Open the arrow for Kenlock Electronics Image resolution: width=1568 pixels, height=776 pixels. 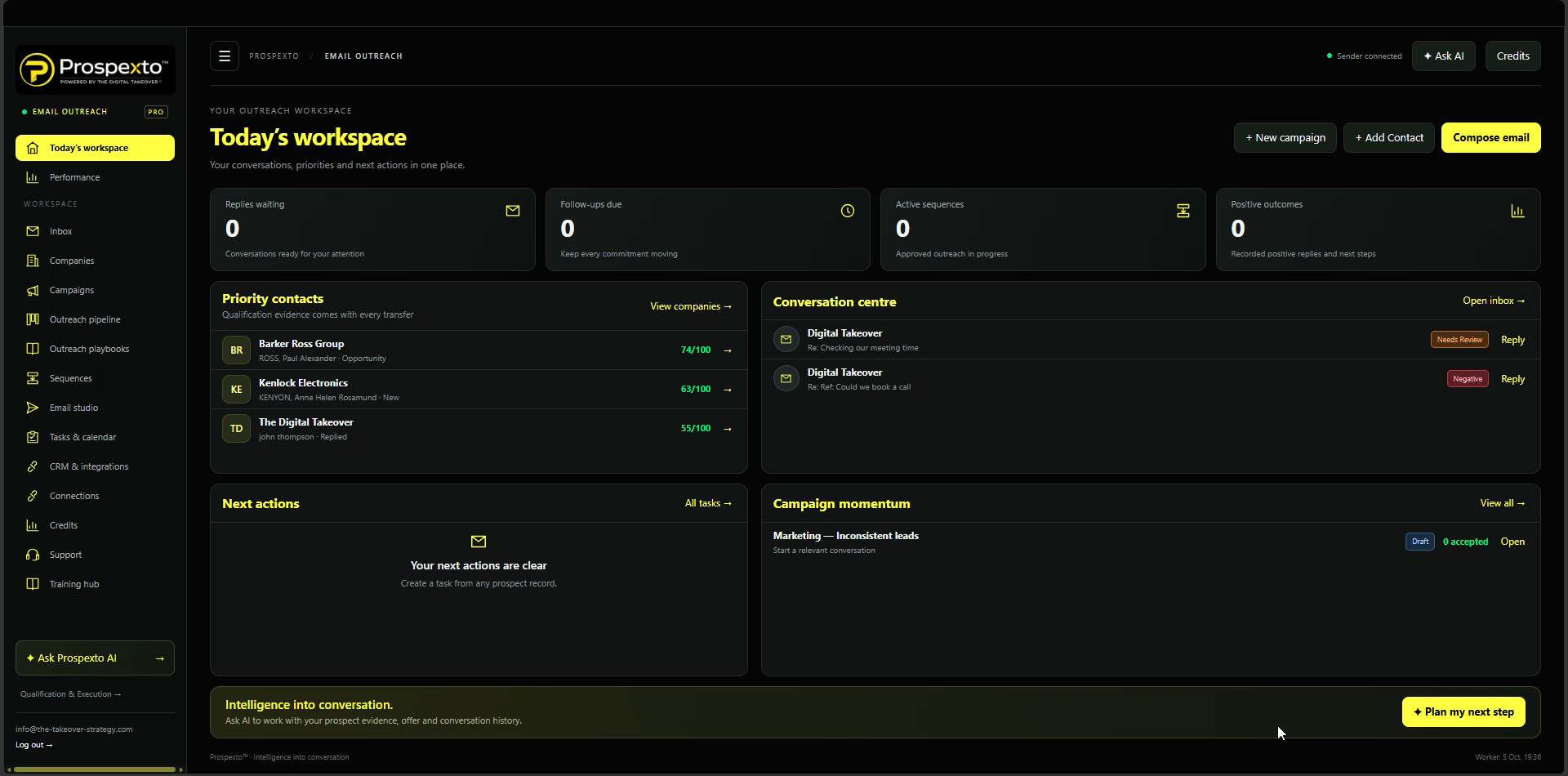728,390
